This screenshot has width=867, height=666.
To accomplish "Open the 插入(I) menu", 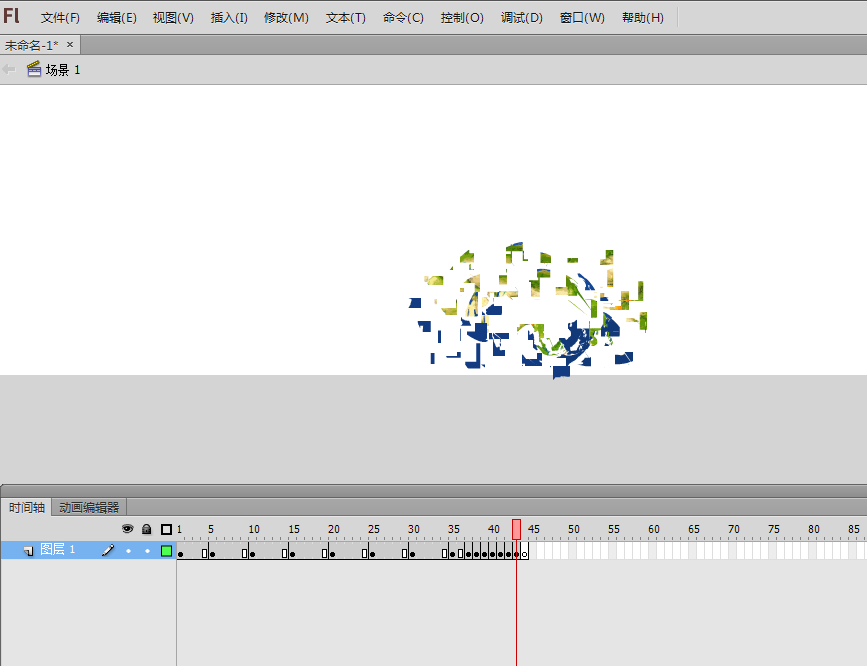I will 229,18.
